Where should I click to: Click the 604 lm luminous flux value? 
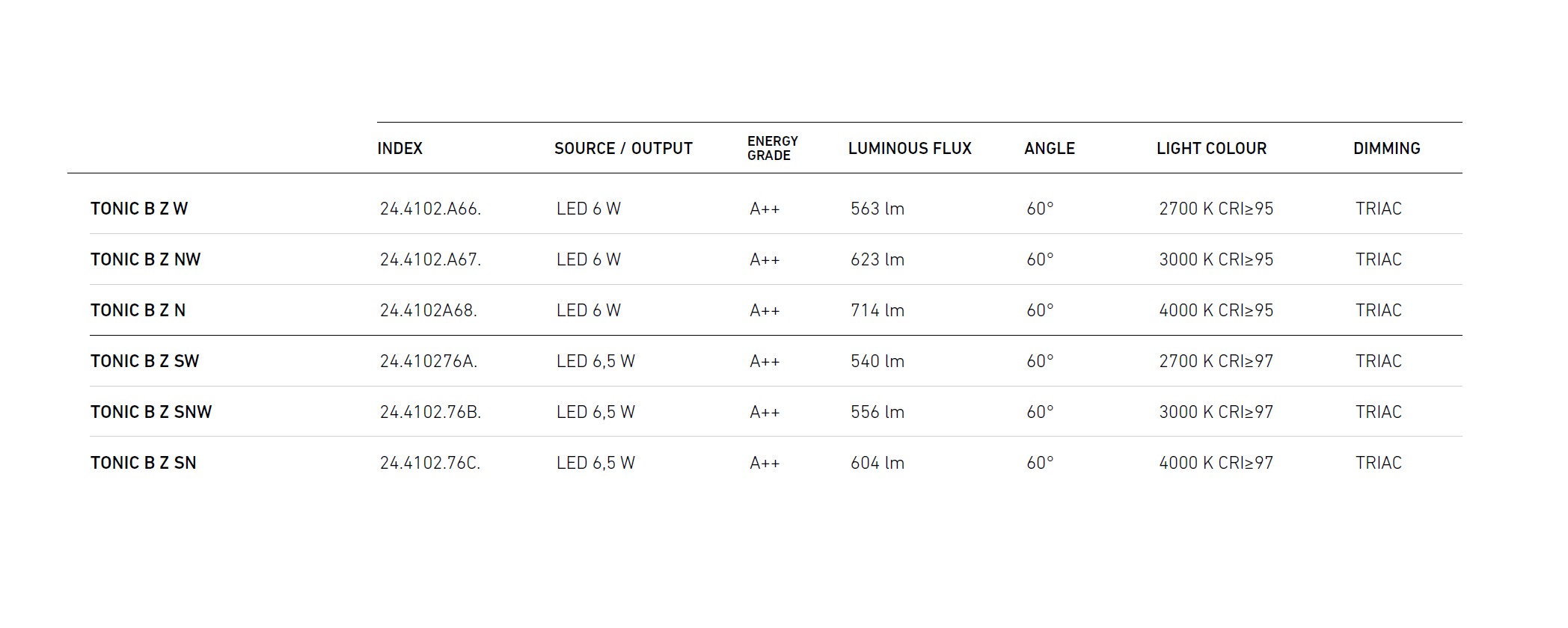tap(877, 464)
